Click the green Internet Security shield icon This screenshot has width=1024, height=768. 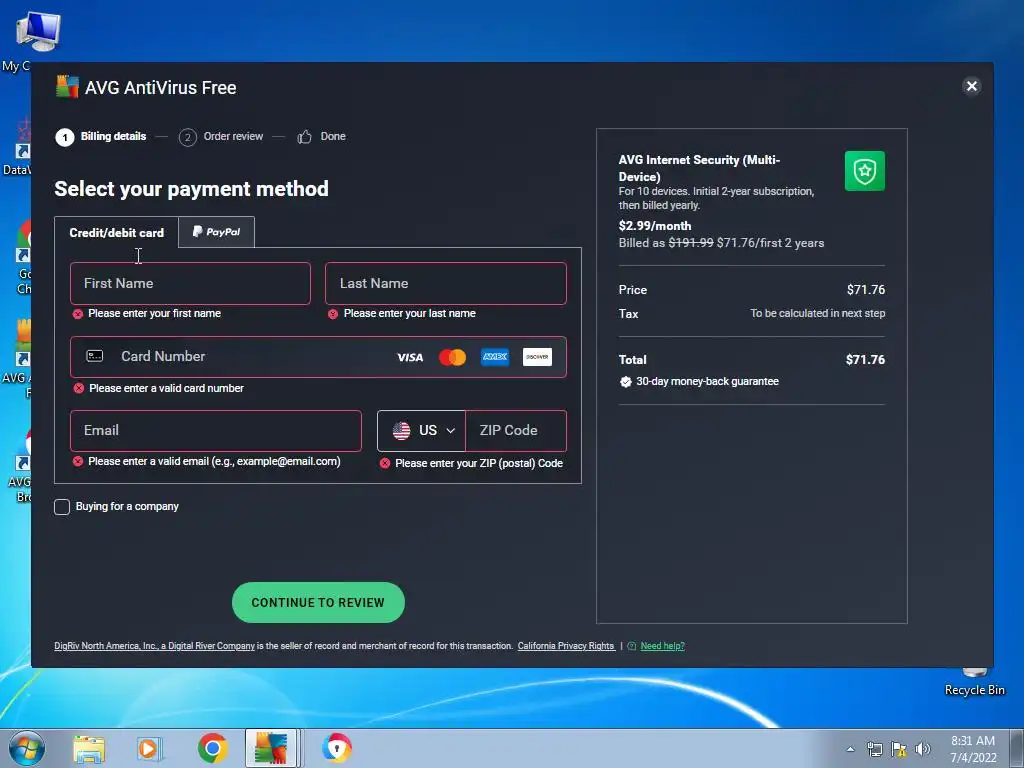click(865, 171)
